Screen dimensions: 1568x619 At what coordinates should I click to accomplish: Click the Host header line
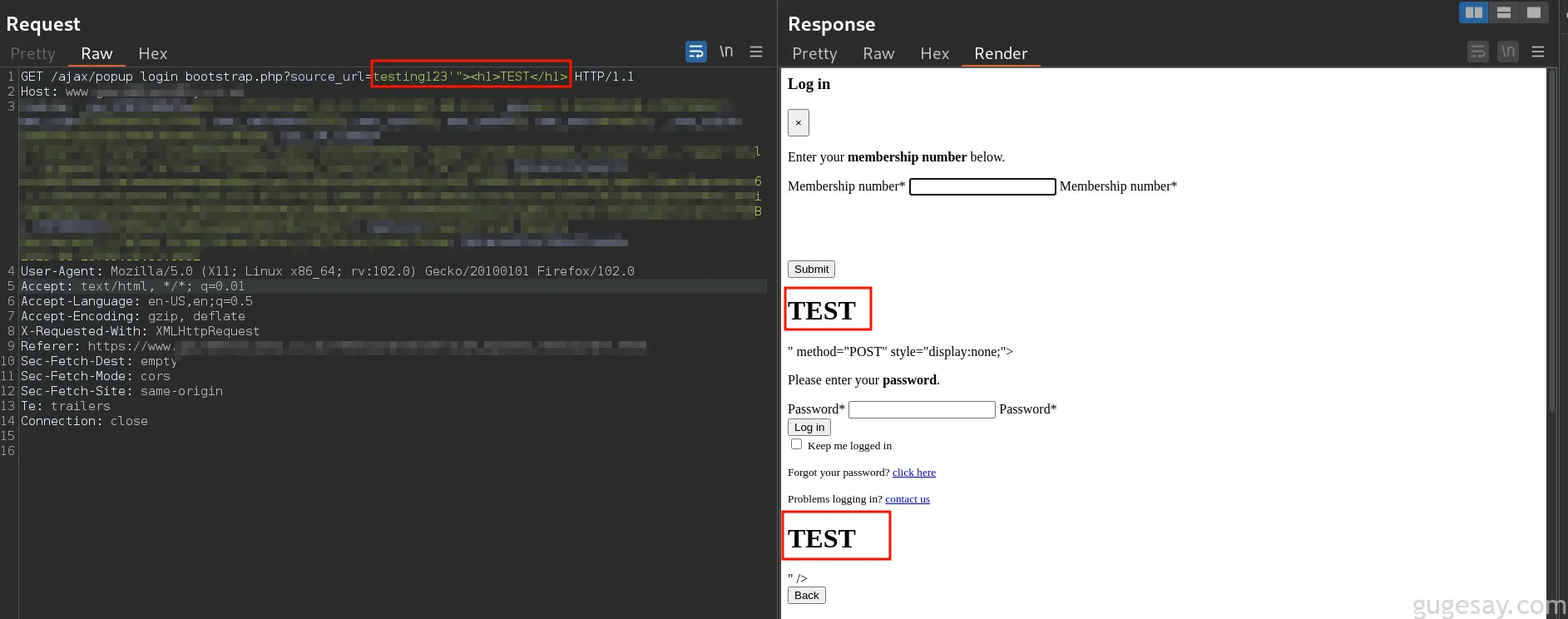(x=132, y=92)
